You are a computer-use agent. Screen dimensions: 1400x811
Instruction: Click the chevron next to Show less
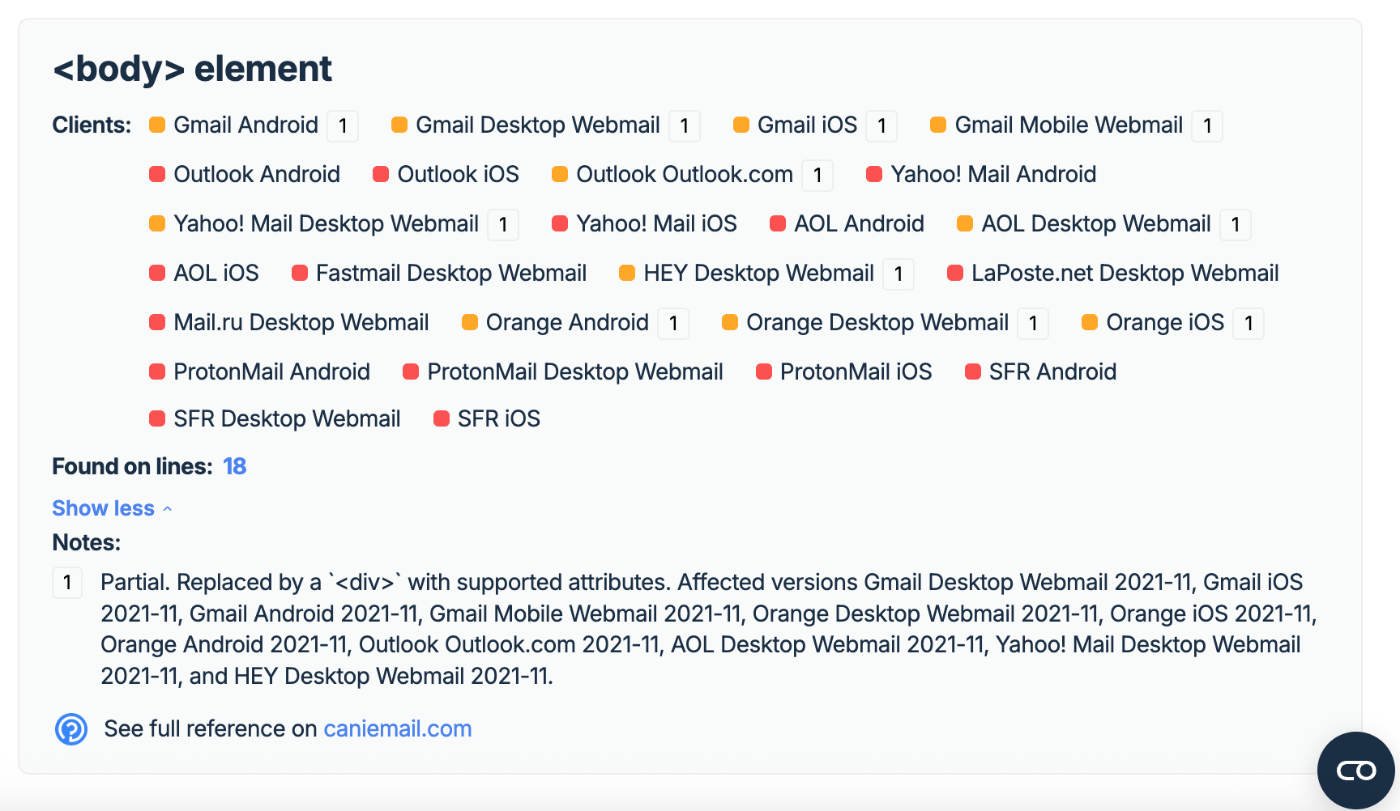pos(167,509)
